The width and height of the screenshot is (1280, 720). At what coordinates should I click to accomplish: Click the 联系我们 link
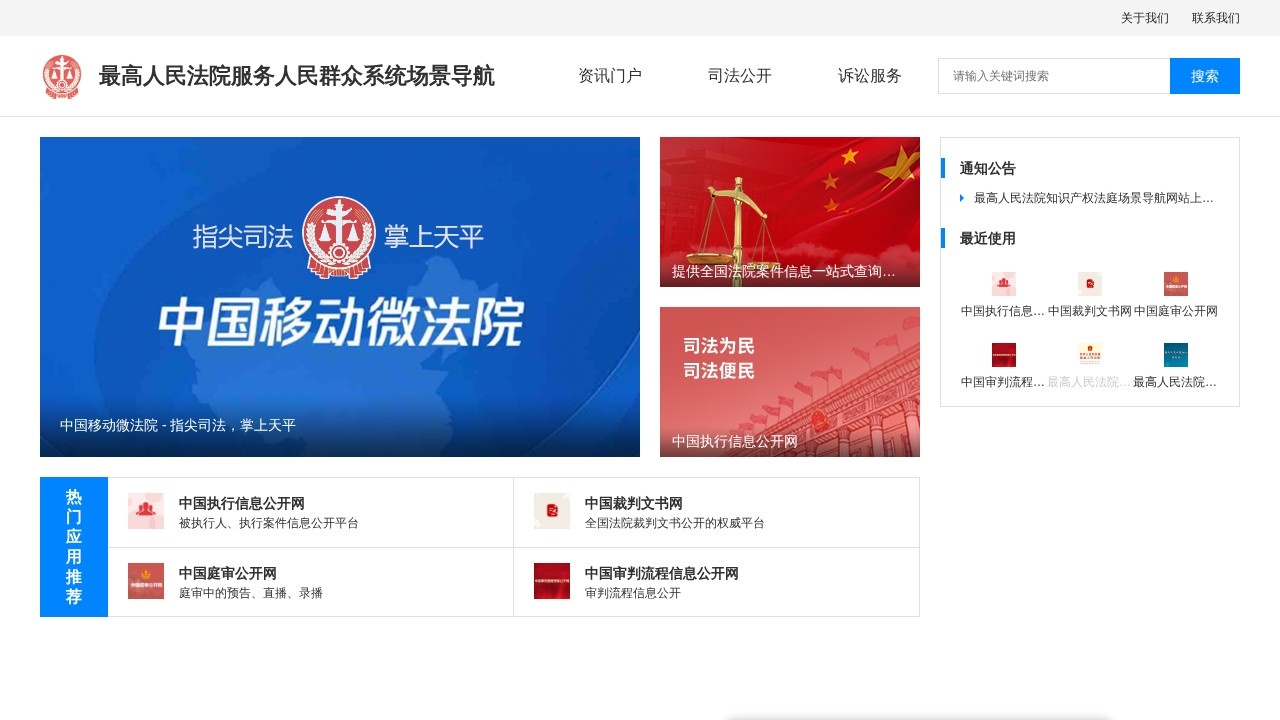click(x=1216, y=18)
